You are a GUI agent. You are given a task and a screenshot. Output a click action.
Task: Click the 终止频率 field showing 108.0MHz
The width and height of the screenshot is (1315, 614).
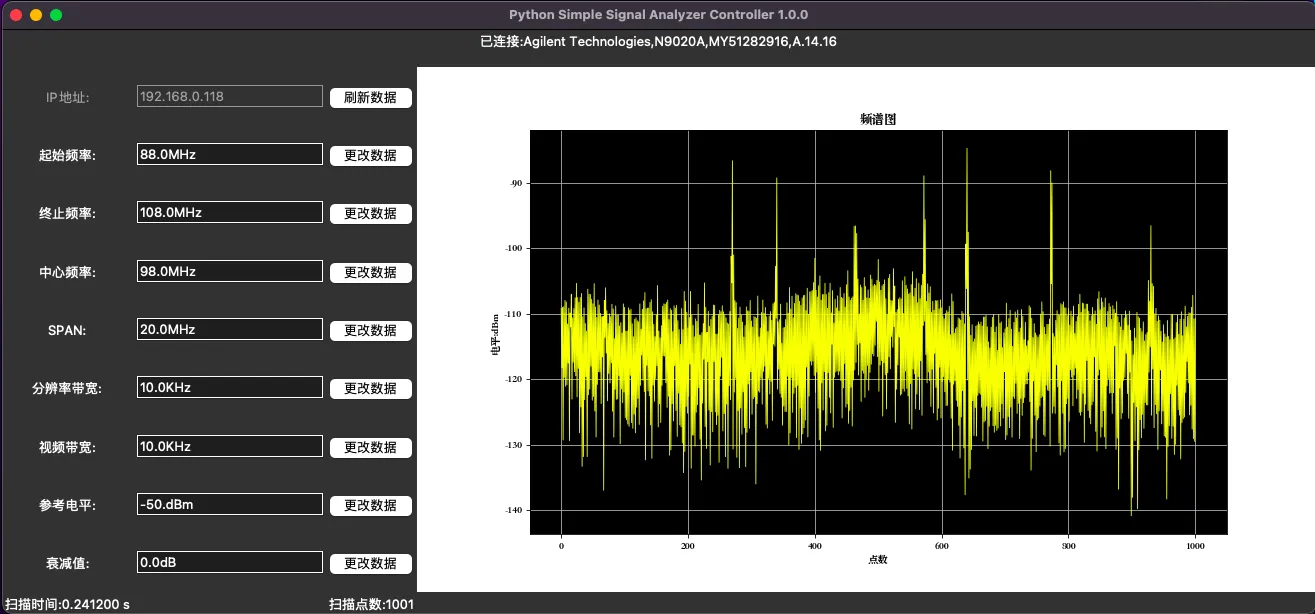click(230, 213)
